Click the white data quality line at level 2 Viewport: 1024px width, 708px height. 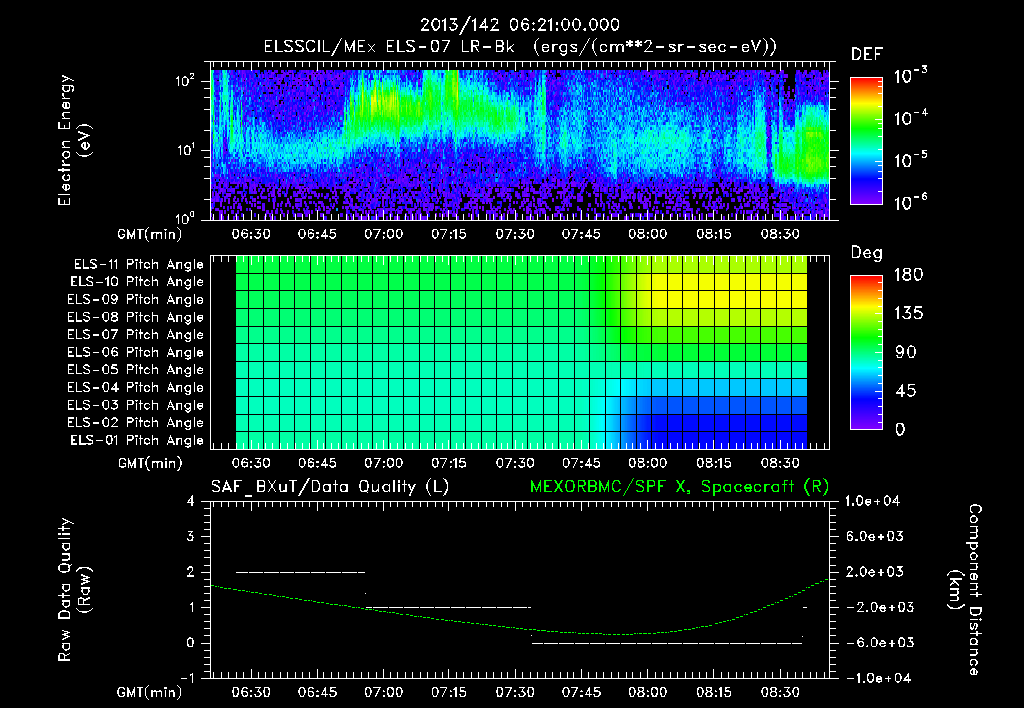click(300, 572)
